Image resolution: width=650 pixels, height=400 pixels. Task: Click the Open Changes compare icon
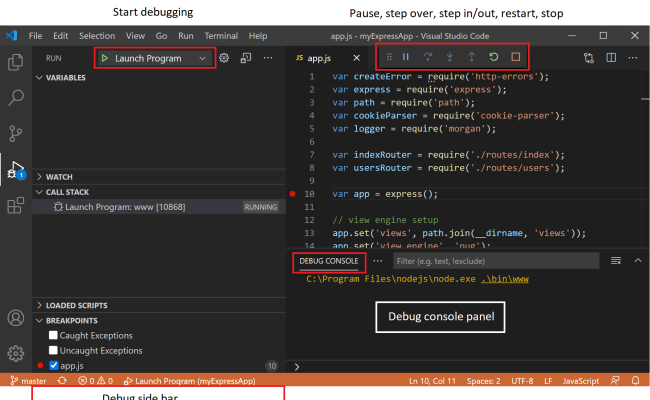(589, 58)
